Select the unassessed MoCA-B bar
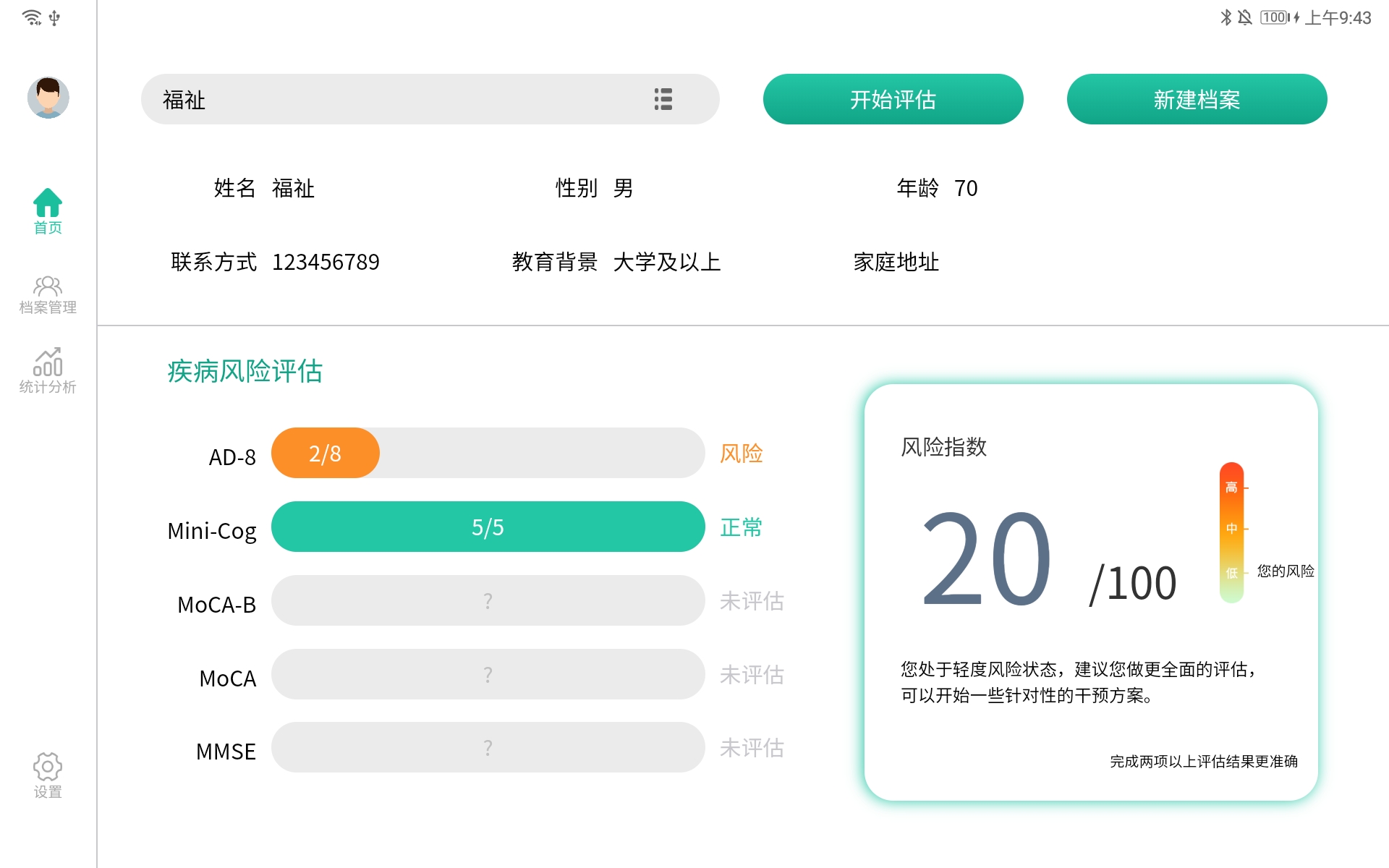This screenshot has height=868, width=1389. tap(488, 601)
